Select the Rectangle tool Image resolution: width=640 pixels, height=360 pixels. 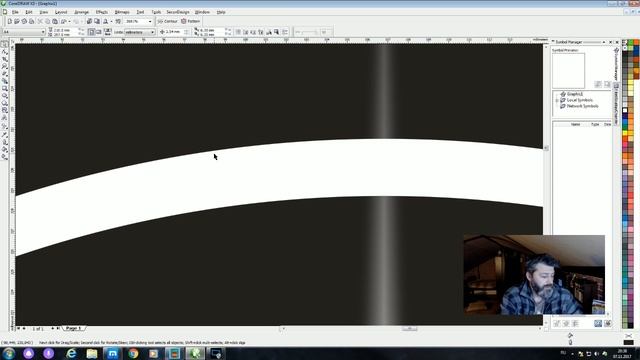click(x=4, y=88)
